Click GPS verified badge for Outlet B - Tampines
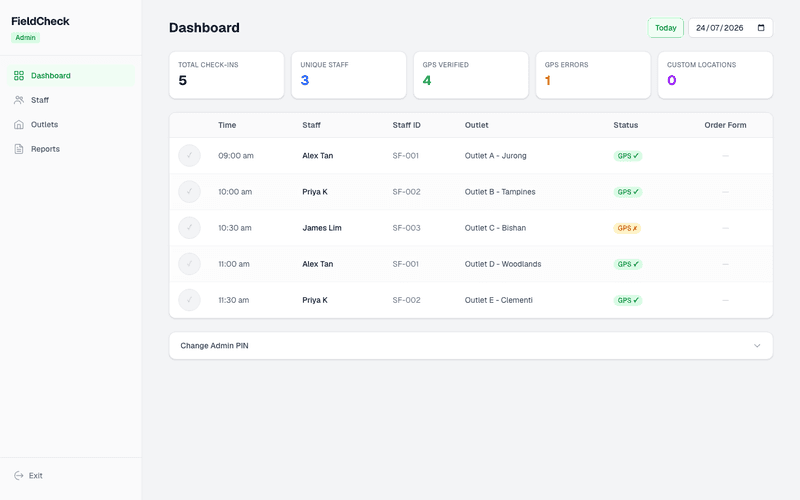Screen dimensions: 800x500 pyautogui.click(x=628, y=192)
